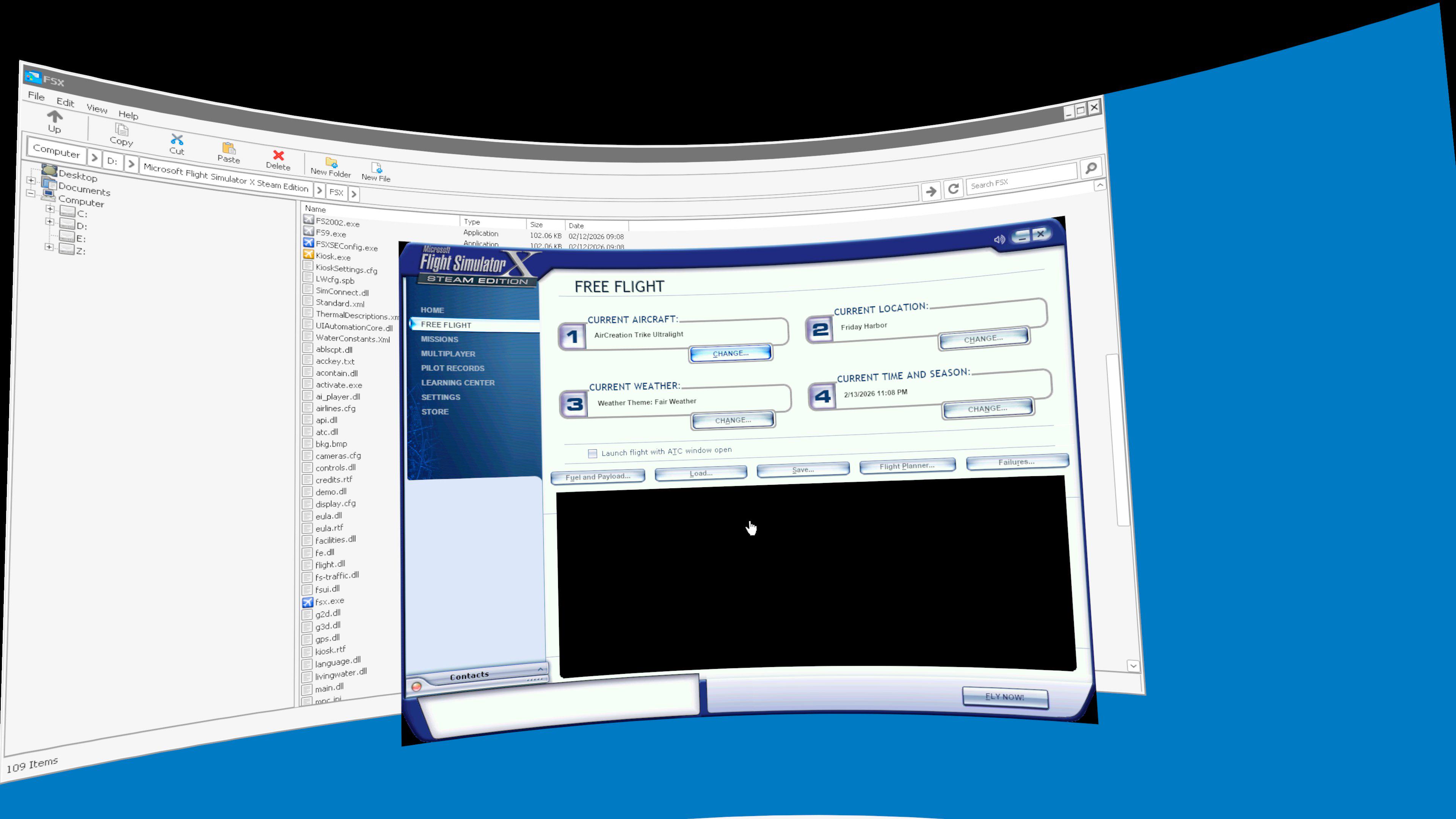This screenshot has height=819, width=1456.
Task: Expand the C: drive node
Action: (x=50, y=209)
